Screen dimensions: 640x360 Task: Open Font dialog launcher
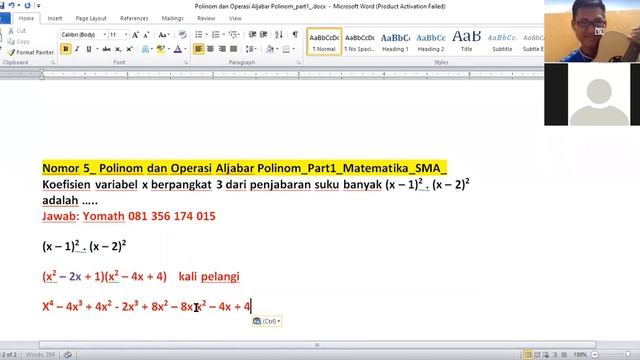(186, 62)
